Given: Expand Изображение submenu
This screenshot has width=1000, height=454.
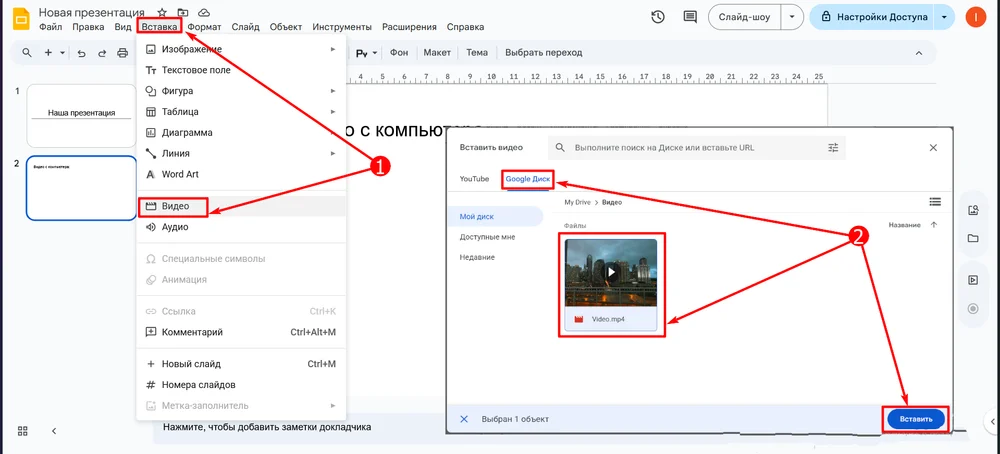Looking at the screenshot, I should (x=333, y=49).
